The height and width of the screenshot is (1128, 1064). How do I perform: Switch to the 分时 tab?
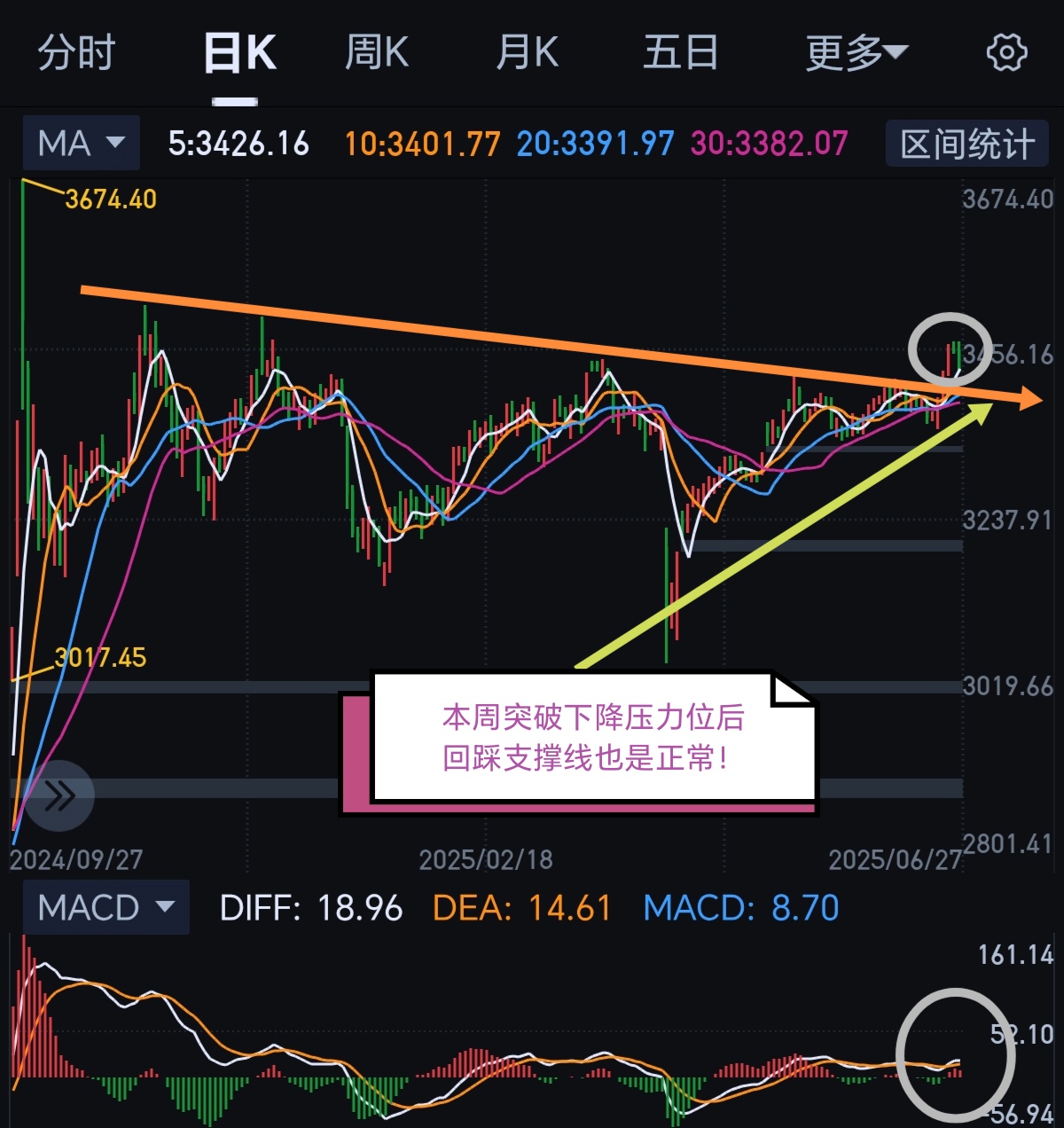click(x=77, y=53)
